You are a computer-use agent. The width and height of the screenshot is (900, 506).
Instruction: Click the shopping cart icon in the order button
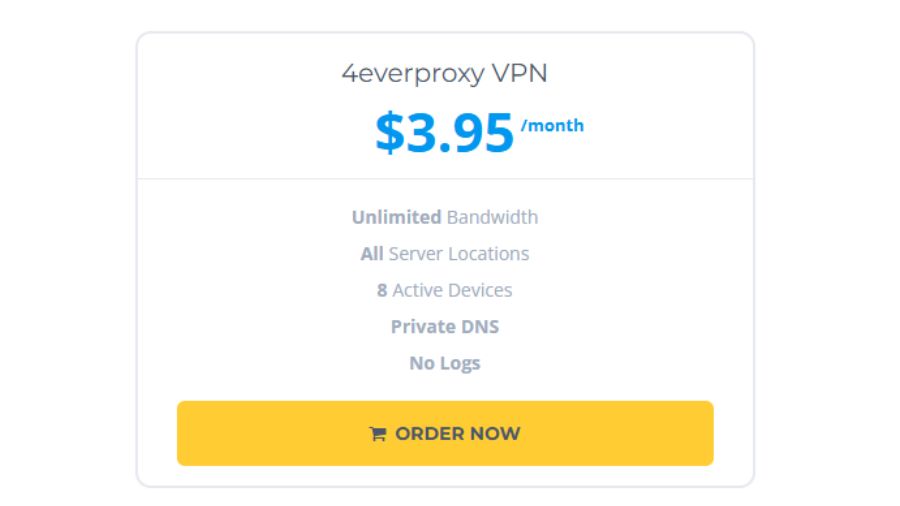[x=377, y=434]
